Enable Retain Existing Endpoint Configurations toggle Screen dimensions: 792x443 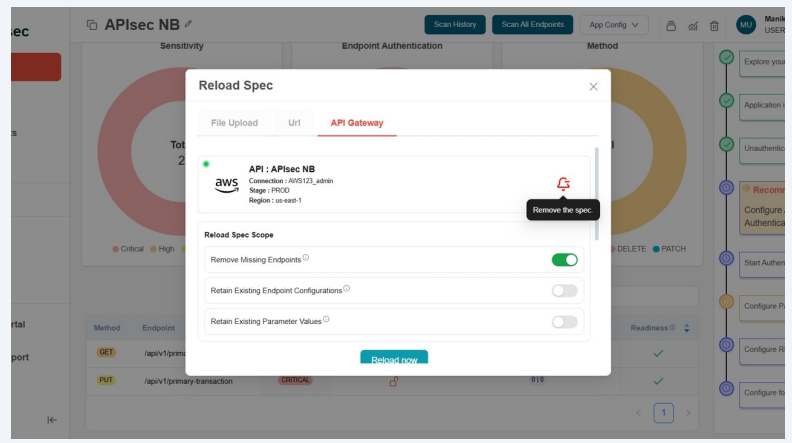pos(564,291)
